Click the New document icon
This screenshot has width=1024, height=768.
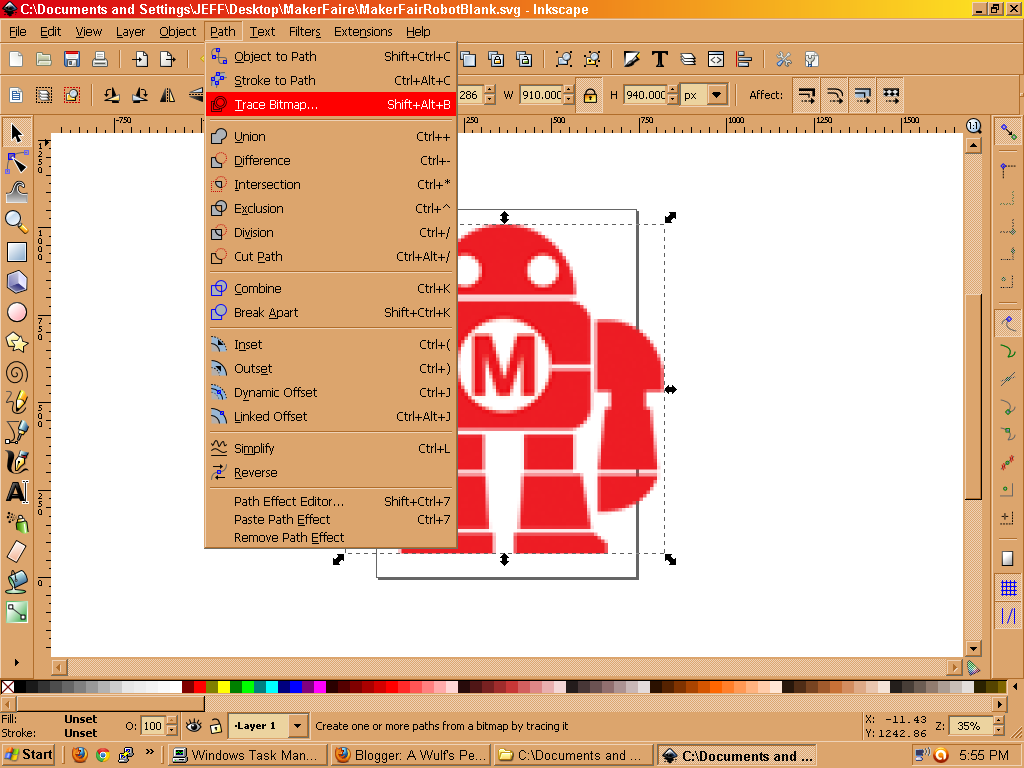pyautogui.click(x=16, y=59)
